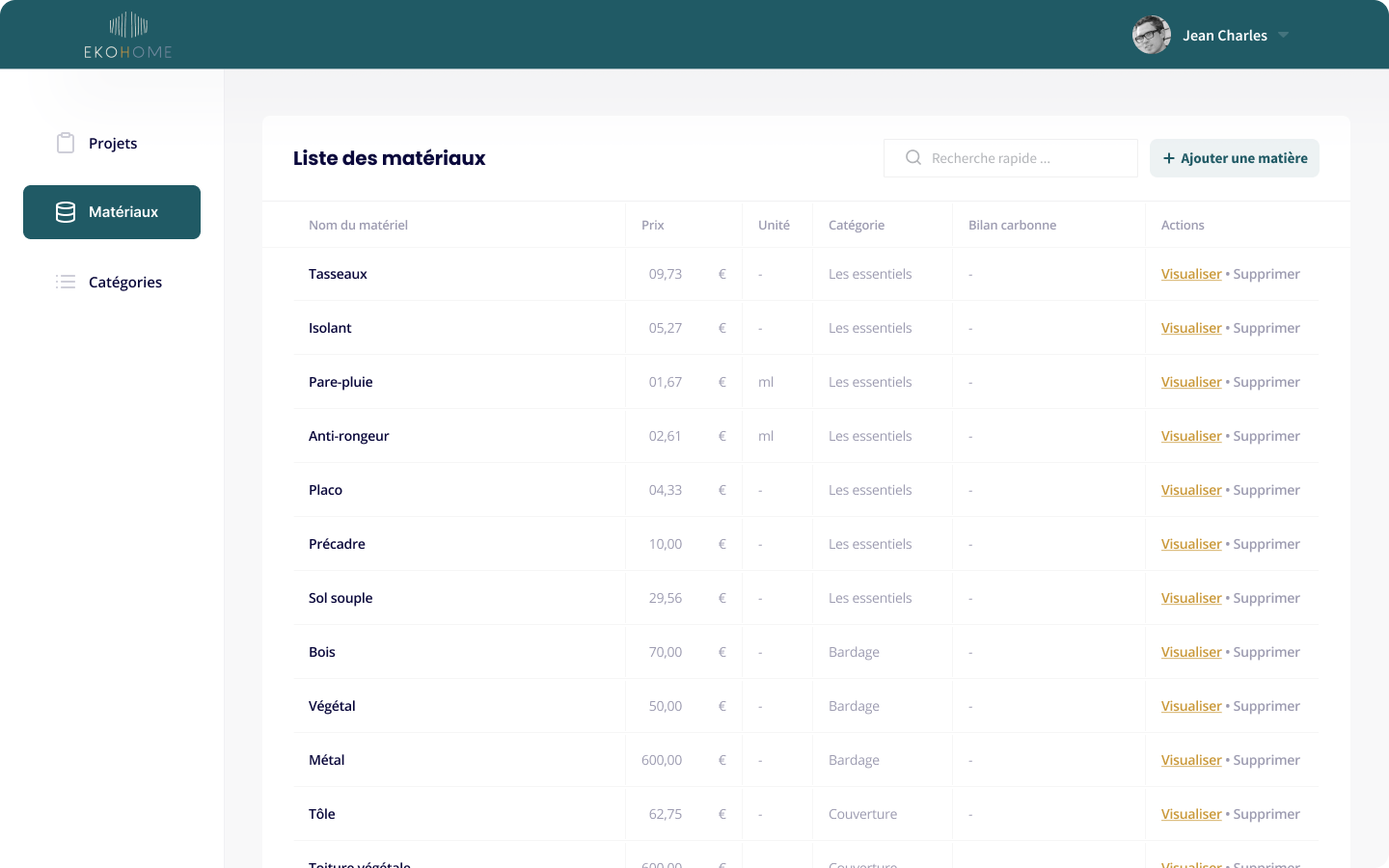Click Visualiser on the Bois row

click(x=1191, y=652)
